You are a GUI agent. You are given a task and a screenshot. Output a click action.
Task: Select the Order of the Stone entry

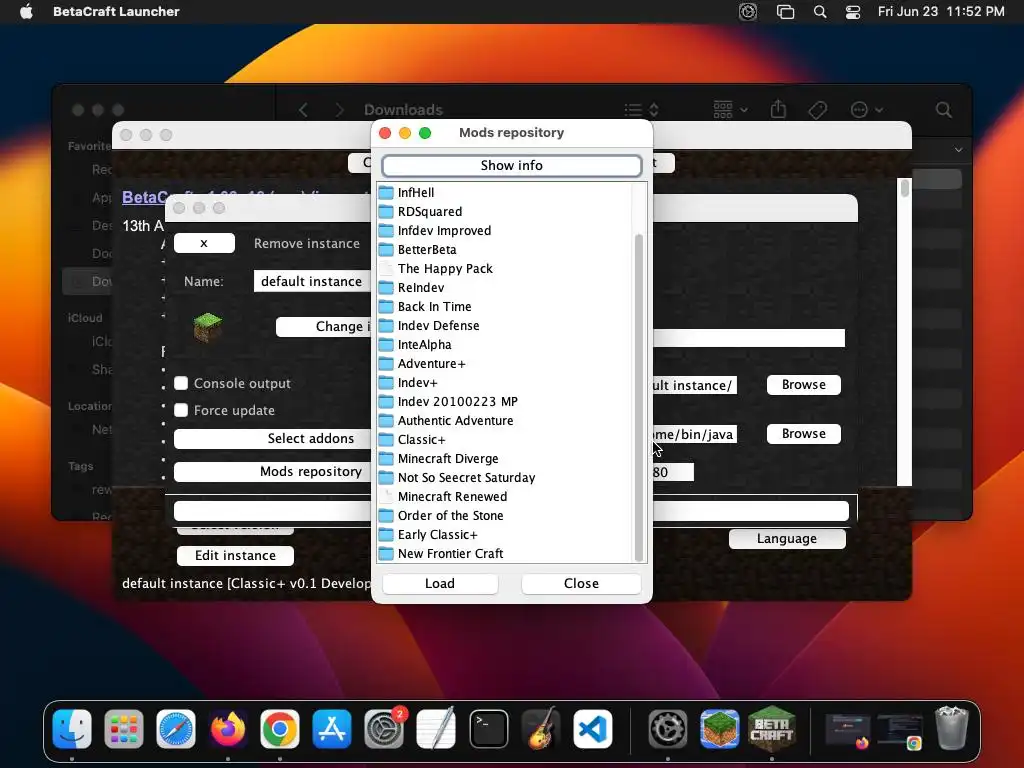point(451,515)
